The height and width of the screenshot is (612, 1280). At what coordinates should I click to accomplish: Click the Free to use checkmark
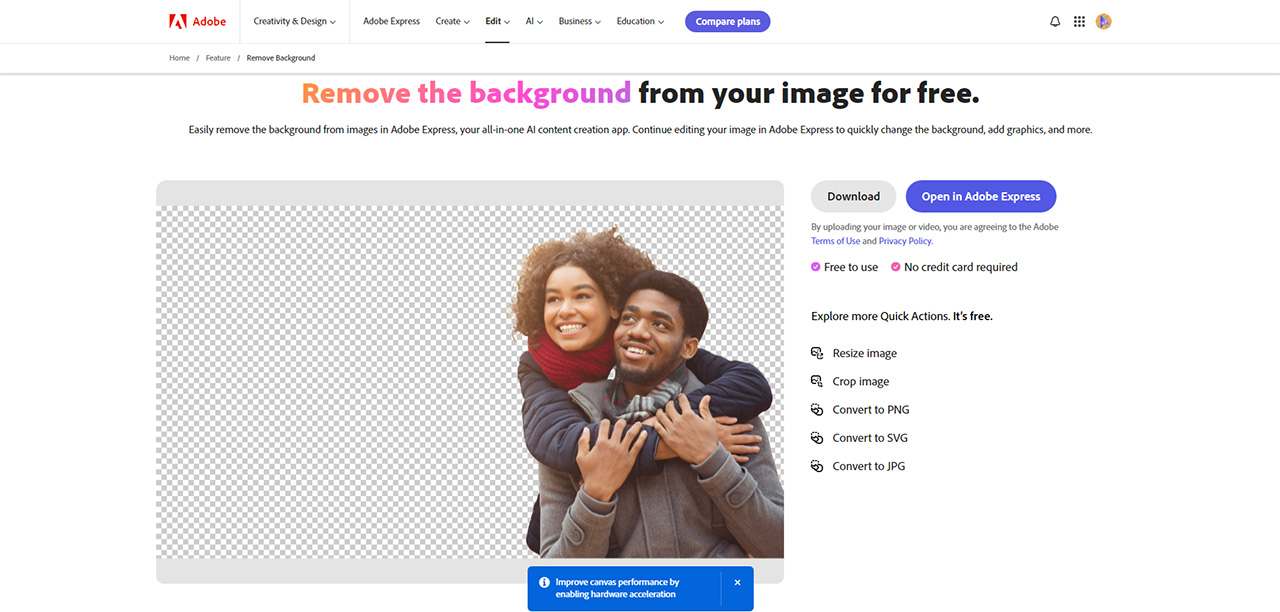(x=816, y=267)
